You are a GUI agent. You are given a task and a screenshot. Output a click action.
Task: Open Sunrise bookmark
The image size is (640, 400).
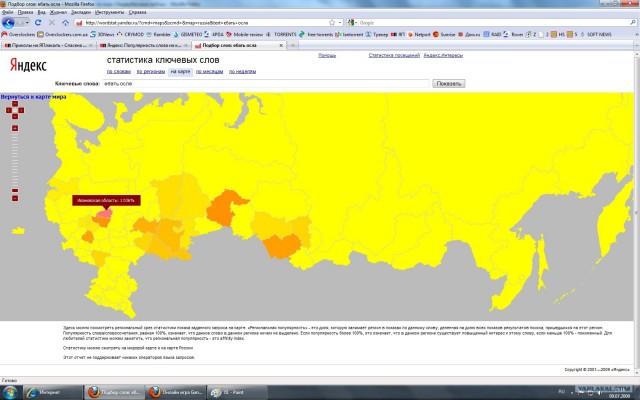[444, 34]
